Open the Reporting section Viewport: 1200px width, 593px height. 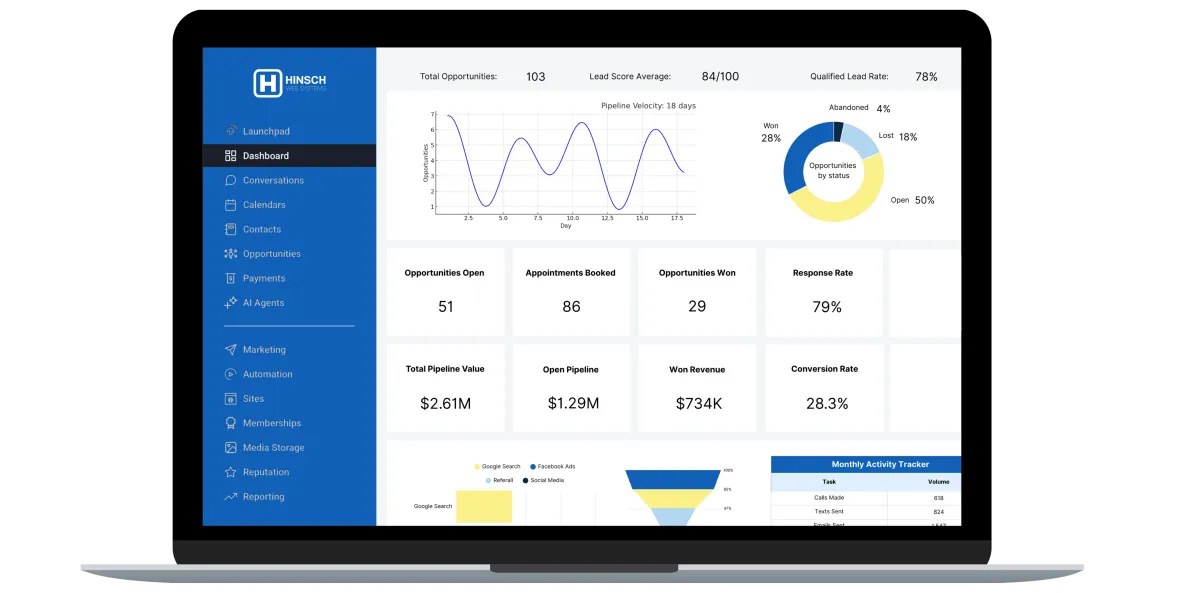point(289,497)
